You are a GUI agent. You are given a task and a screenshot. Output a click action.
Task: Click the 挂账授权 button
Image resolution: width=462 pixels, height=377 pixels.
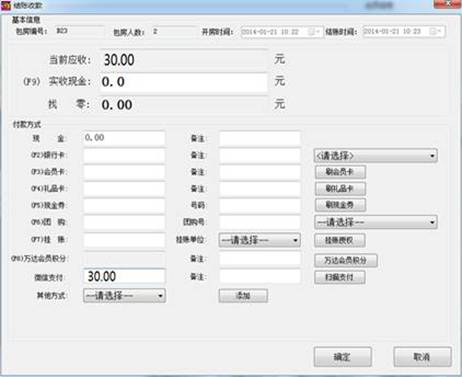(340, 240)
